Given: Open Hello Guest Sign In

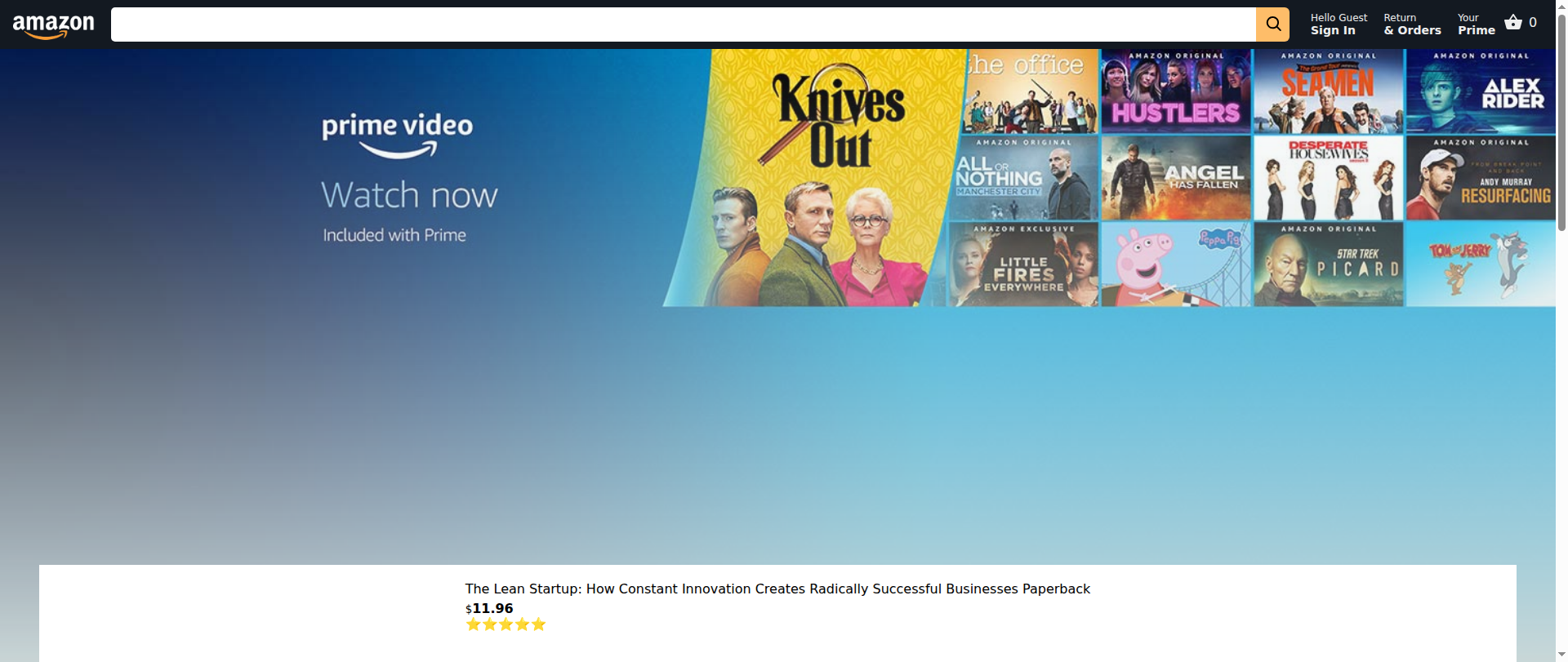Looking at the screenshot, I should point(1339,24).
